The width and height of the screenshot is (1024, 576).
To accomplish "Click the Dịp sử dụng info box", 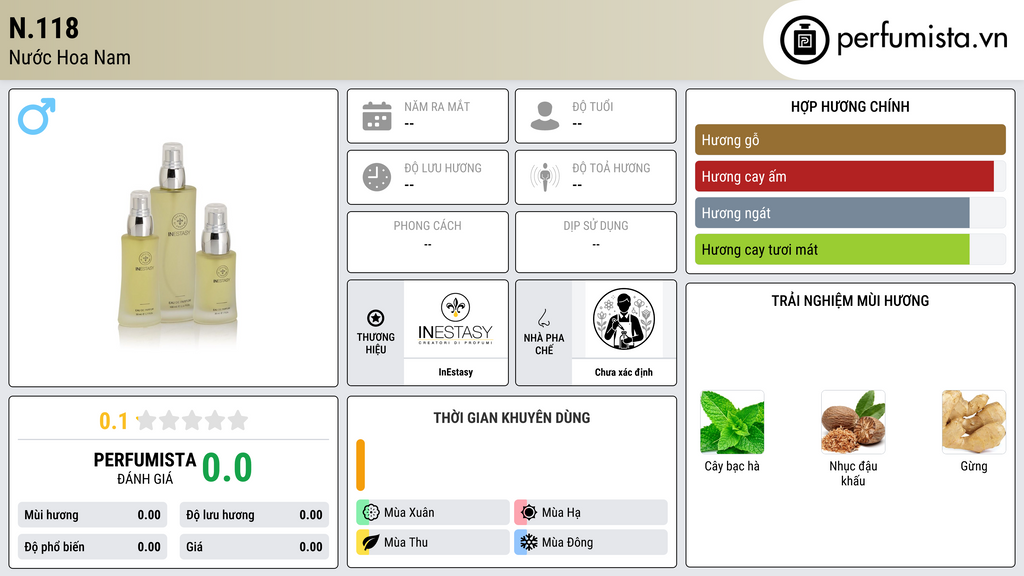I will (x=596, y=242).
